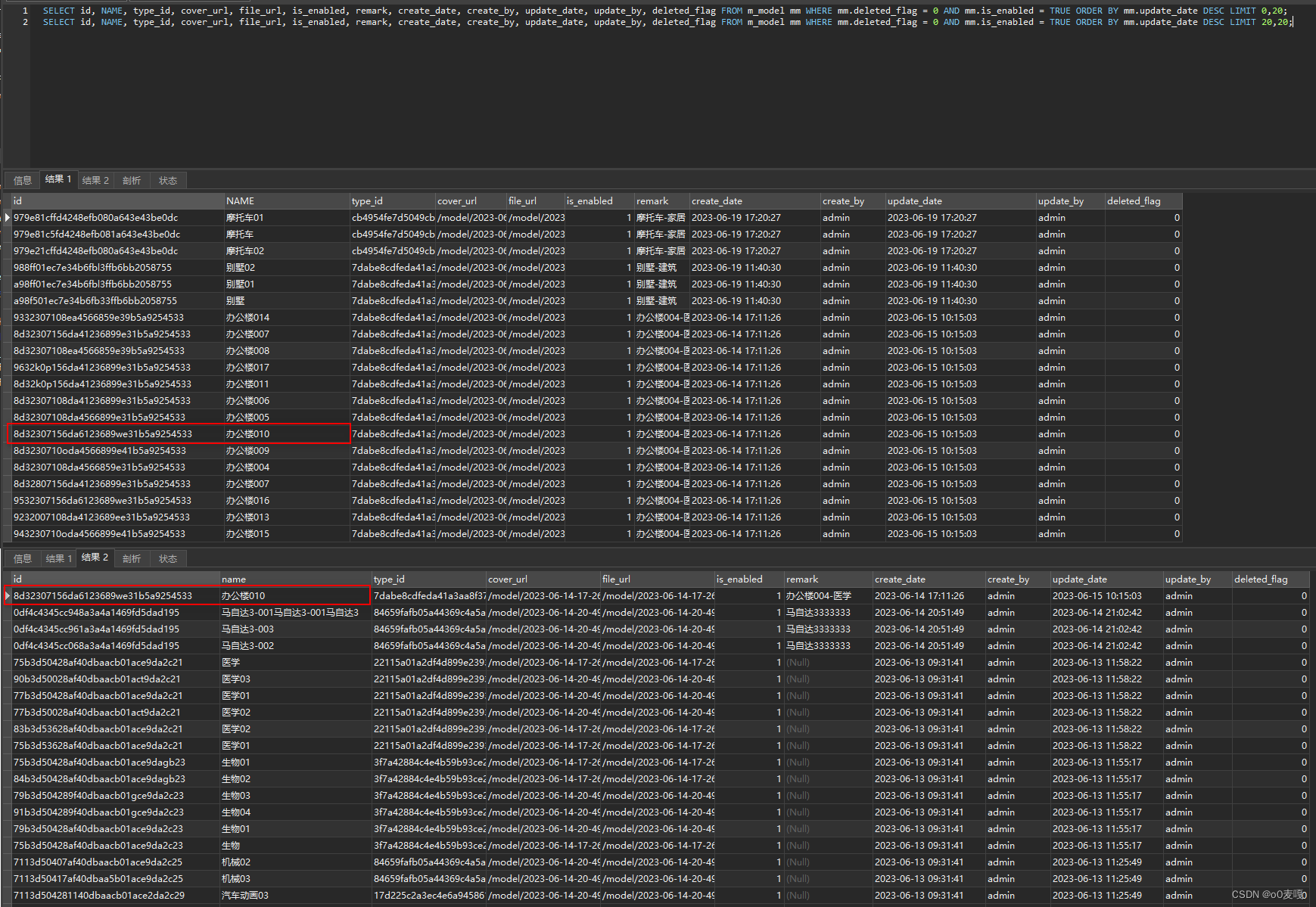Click the uppercase NAME column header

pos(287,201)
